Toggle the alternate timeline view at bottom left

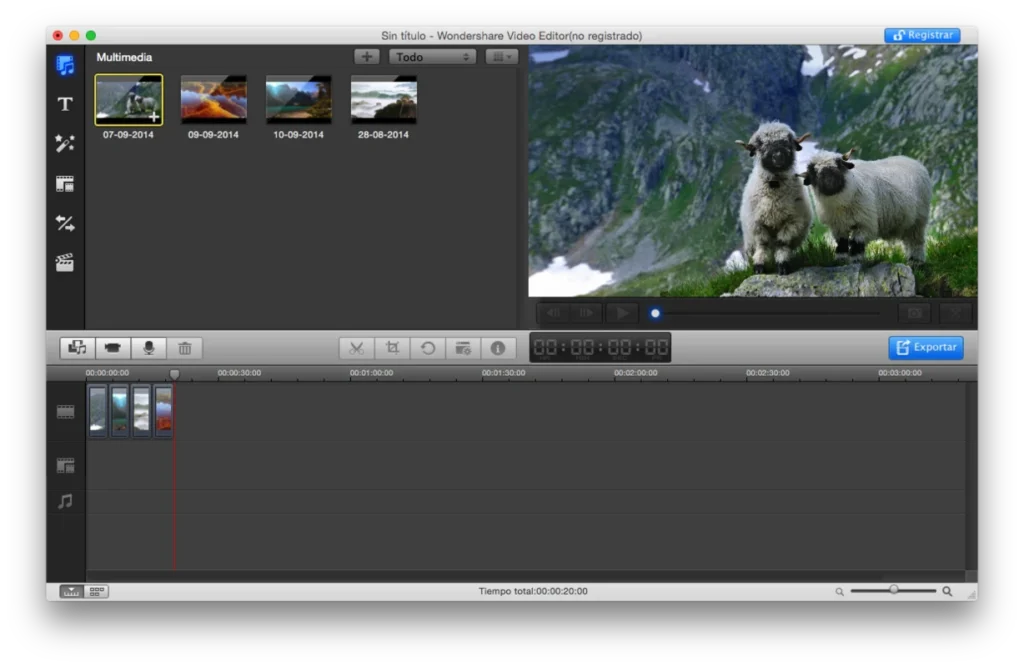click(x=95, y=591)
